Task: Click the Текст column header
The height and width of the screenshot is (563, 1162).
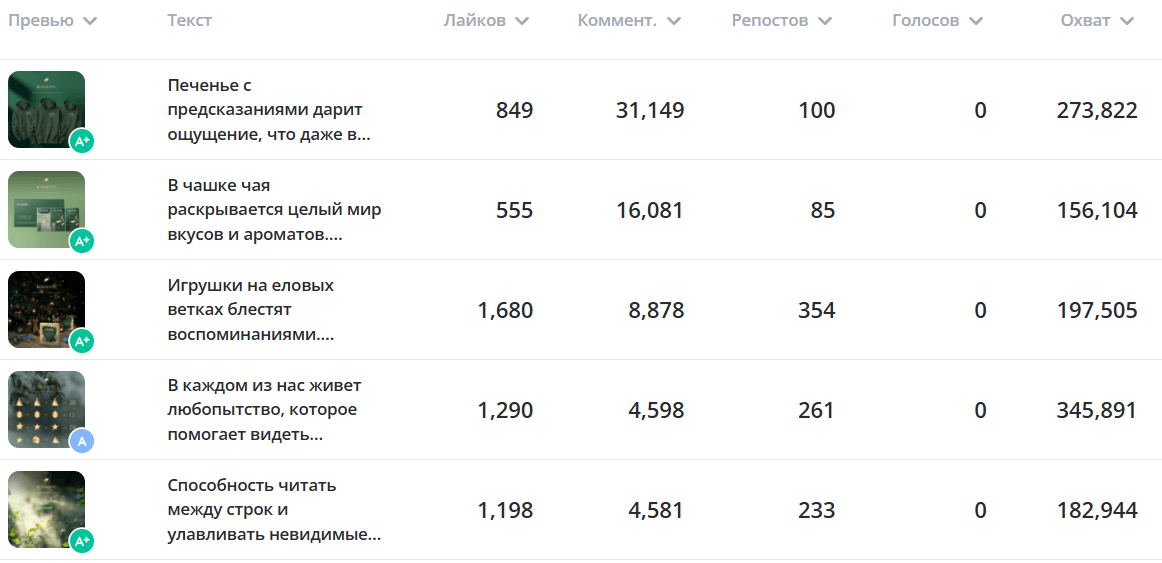Action: click(x=190, y=21)
